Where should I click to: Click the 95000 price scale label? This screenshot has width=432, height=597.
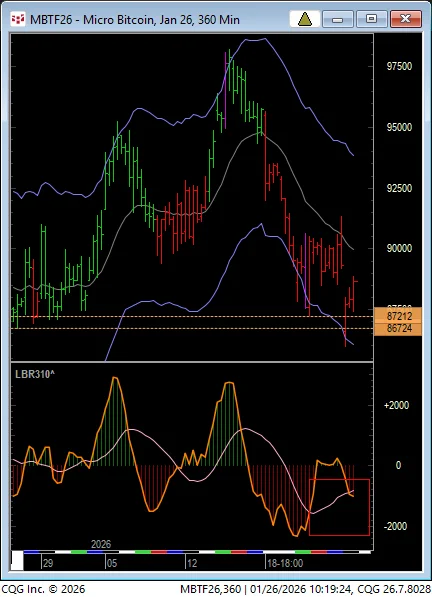[399, 128]
